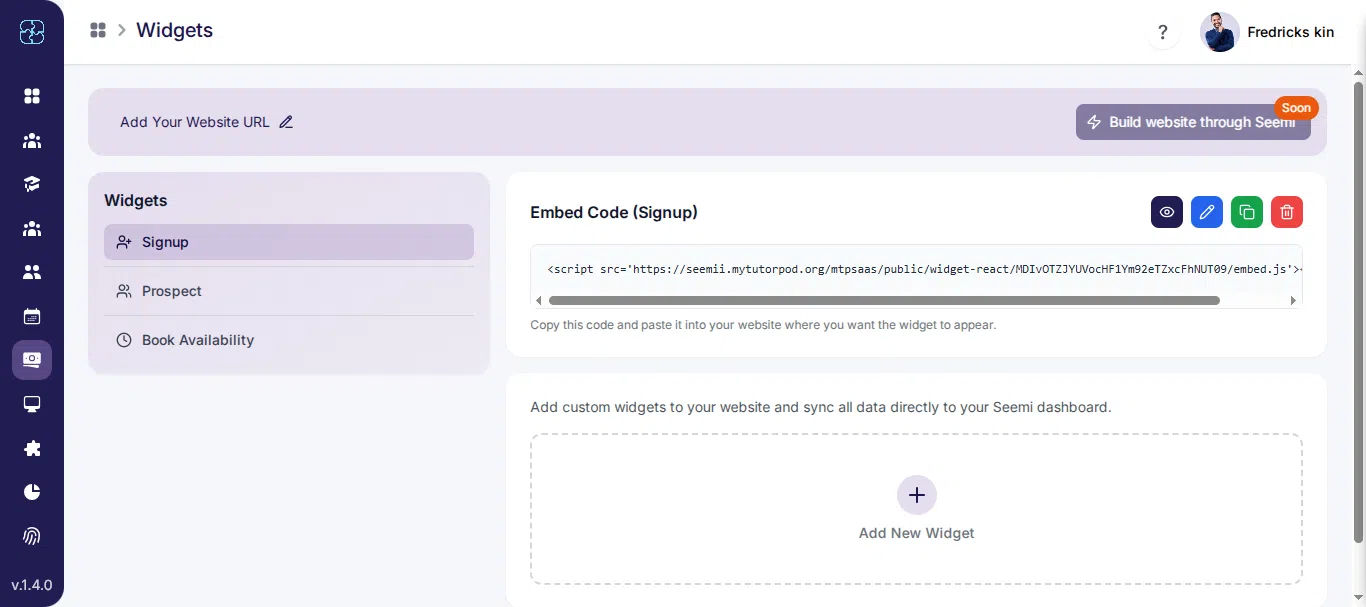Click the plus icon to add a widget
The width and height of the screenshot is (1366, 607).
(917, 494)
